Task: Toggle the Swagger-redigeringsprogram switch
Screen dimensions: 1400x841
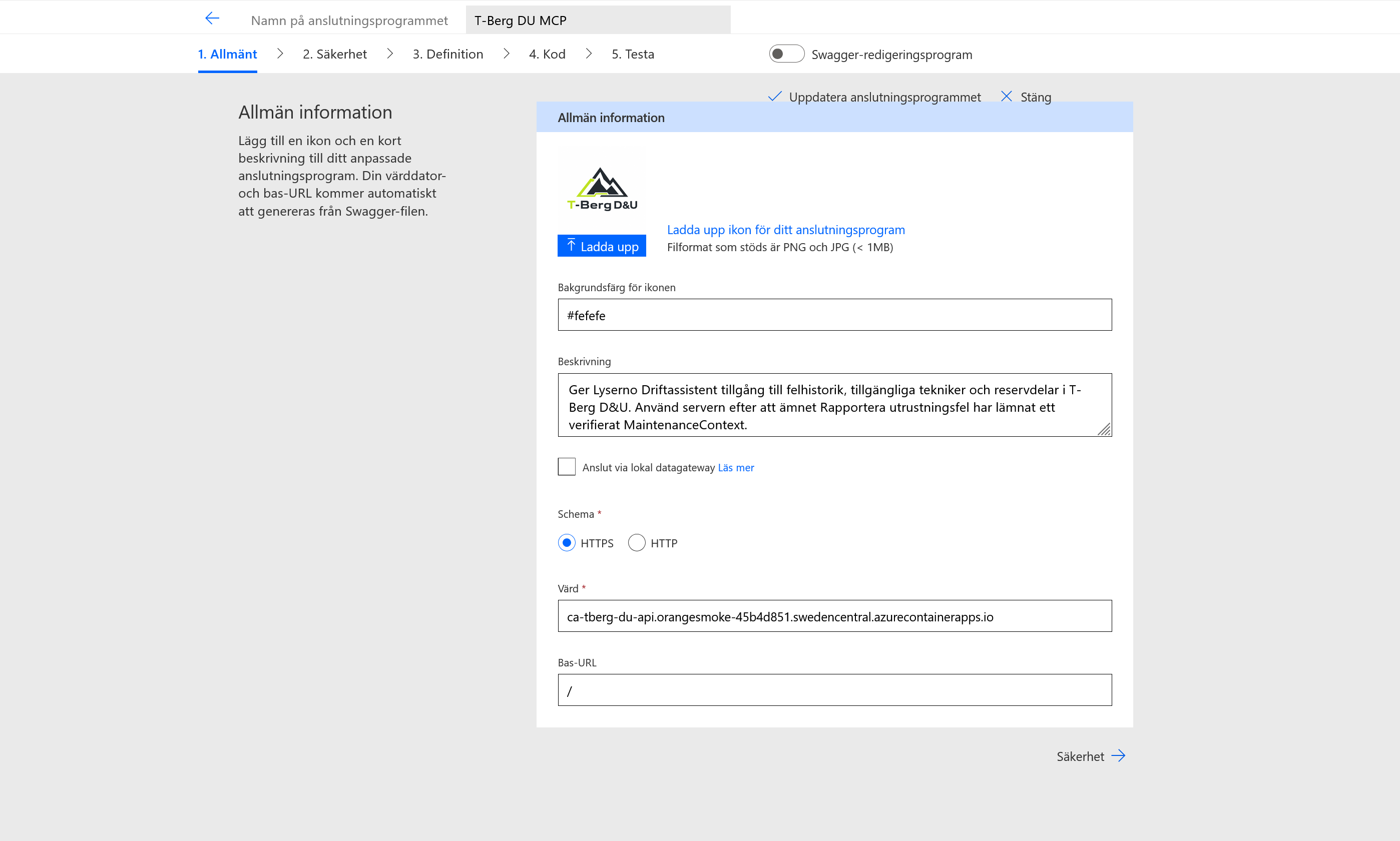Action: 786,54
